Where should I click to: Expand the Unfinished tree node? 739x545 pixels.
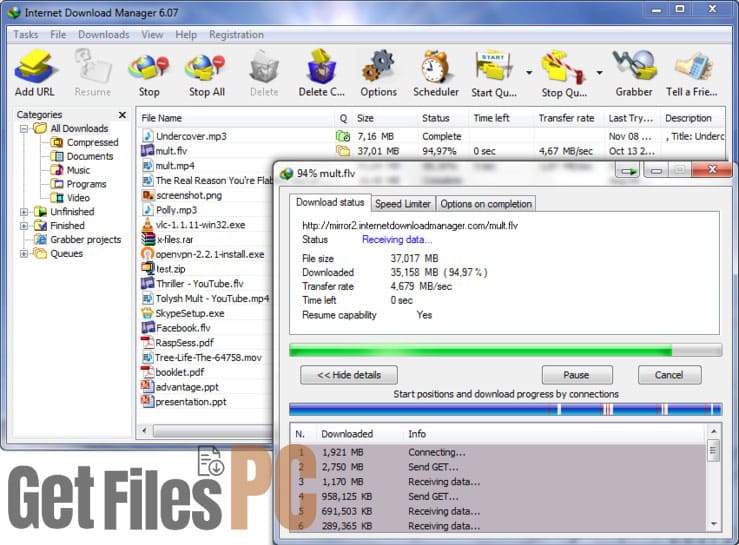[x=24, y=212]
